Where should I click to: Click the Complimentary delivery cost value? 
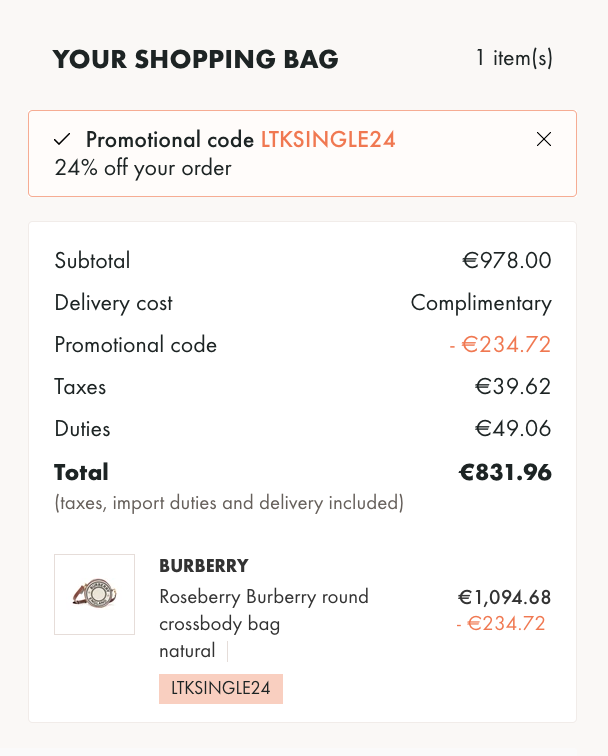(481, 303)
